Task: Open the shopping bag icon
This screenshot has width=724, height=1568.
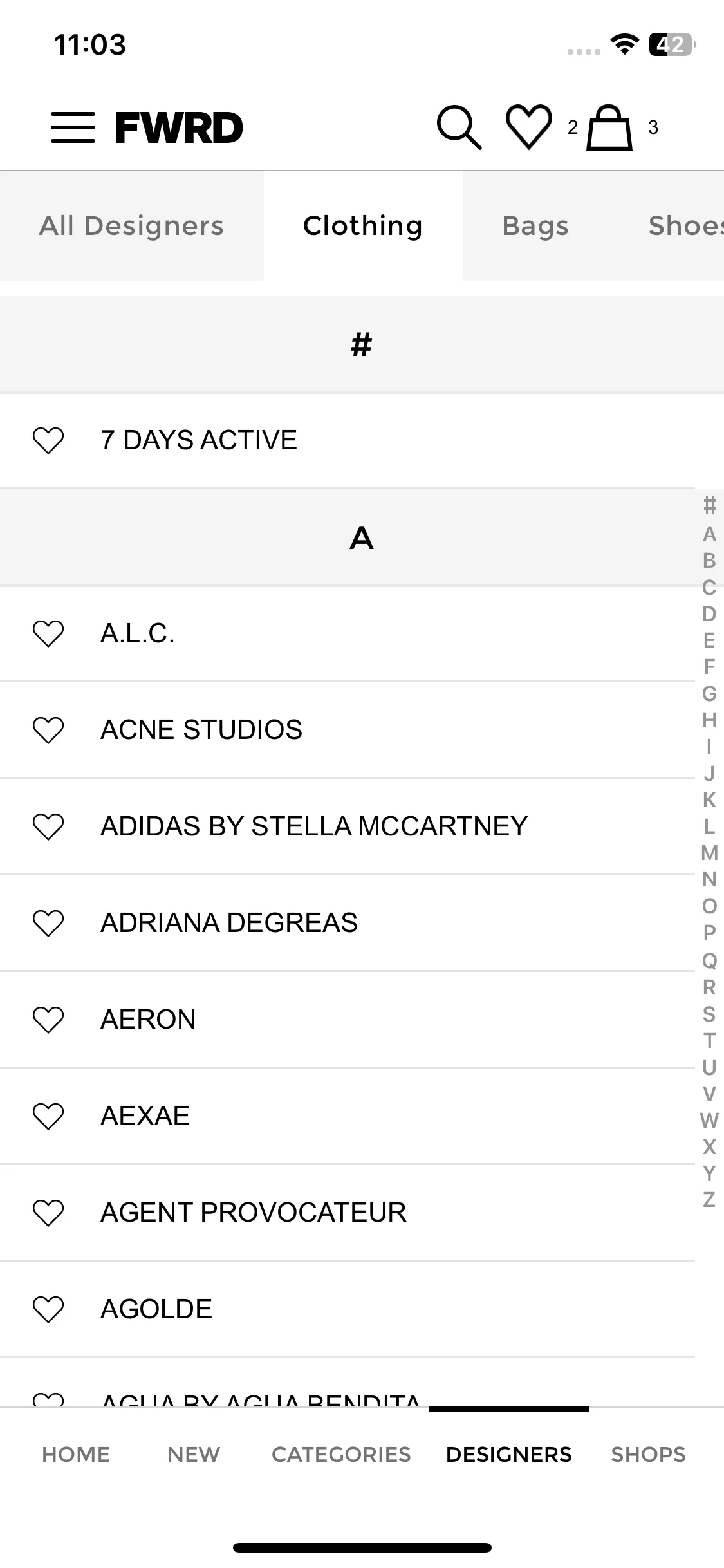Action: pos(609,127)
